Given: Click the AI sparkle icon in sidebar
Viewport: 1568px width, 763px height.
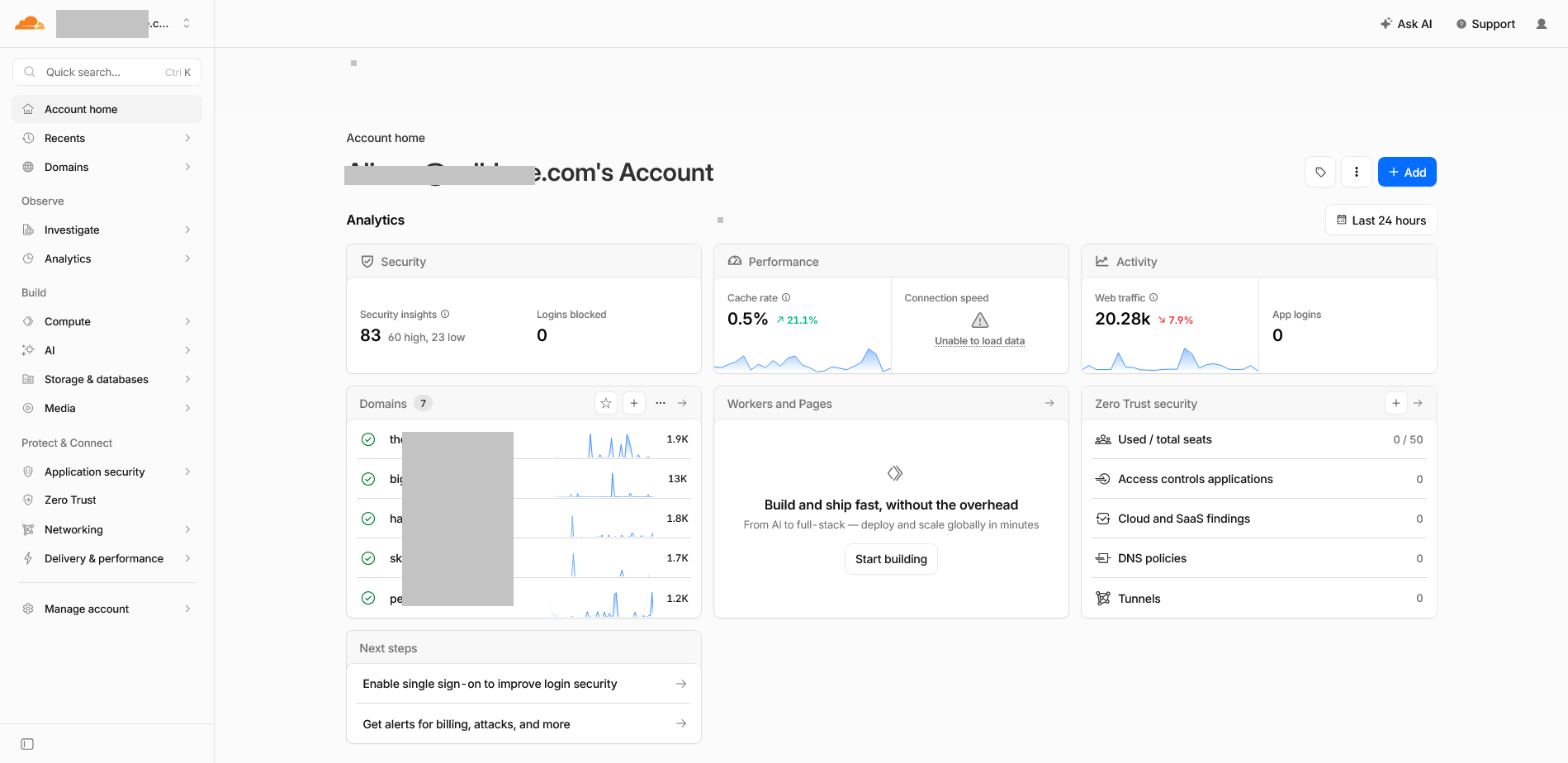Looking at the screenshot, I should [x=28, y=350].
